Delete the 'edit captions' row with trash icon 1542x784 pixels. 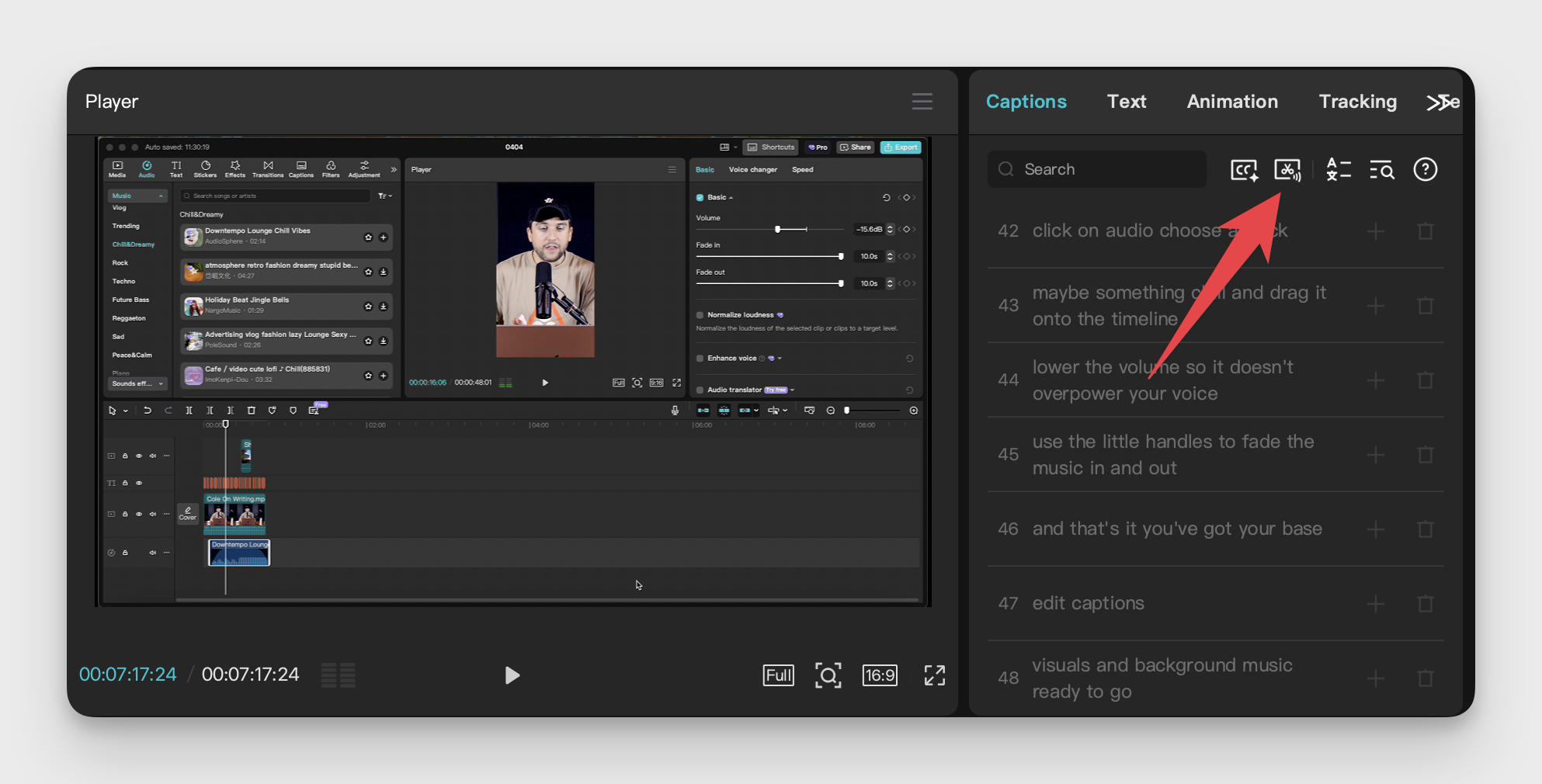click(1426, 604)
